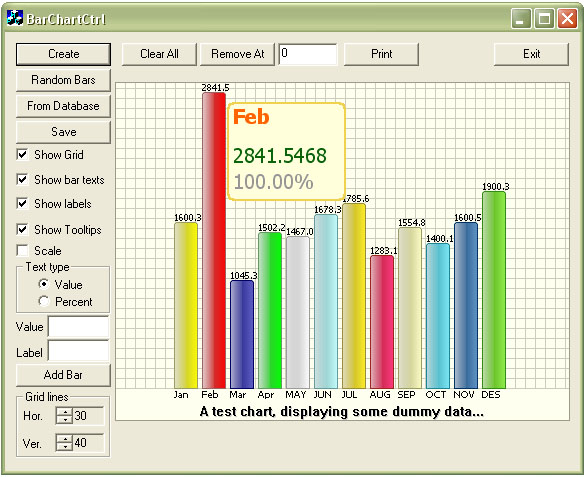This screenshot has height=477, width=588.
Task: Select the Percent text type radio button
Action: coord(44,301)
